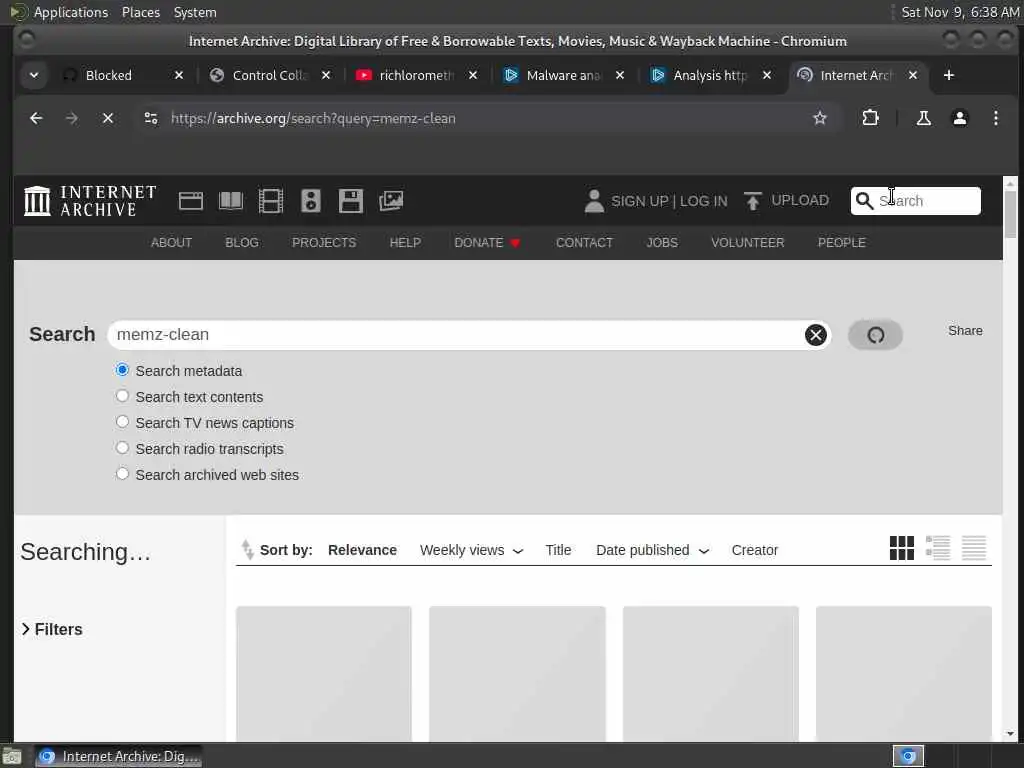This screenshot has width=1024, height=768.
Task: Switch to the richlorometh YouTube tab
Action: [416, 75]
